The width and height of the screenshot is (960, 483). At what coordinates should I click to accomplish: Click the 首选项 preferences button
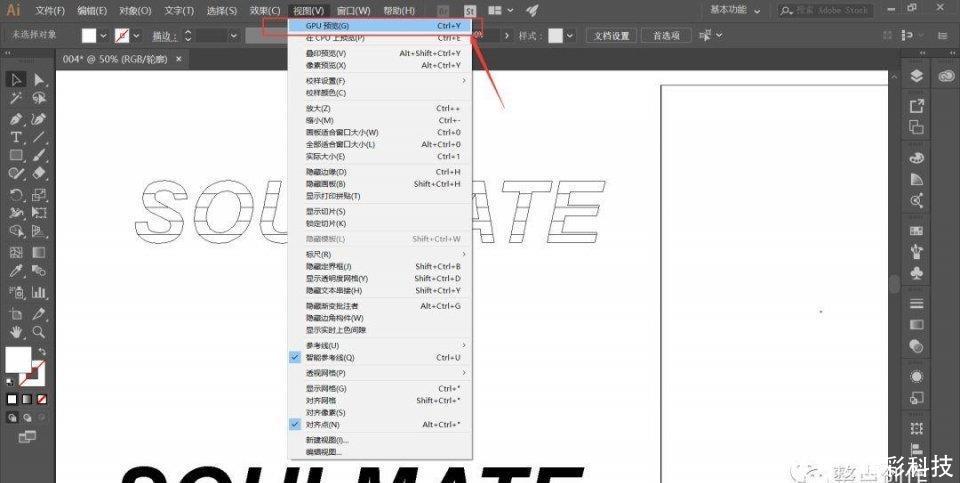coord(666,36)
